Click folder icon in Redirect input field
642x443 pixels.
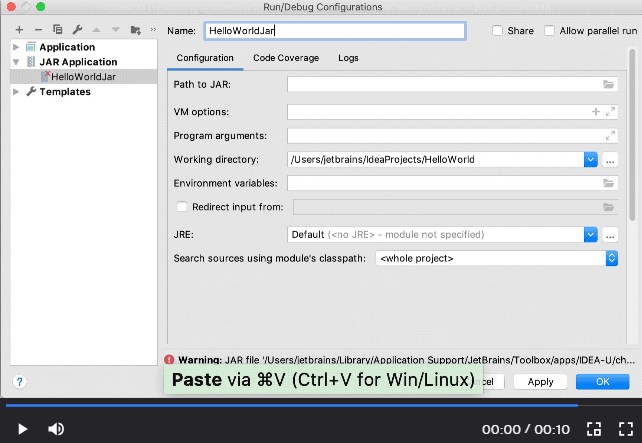(608, 207)
